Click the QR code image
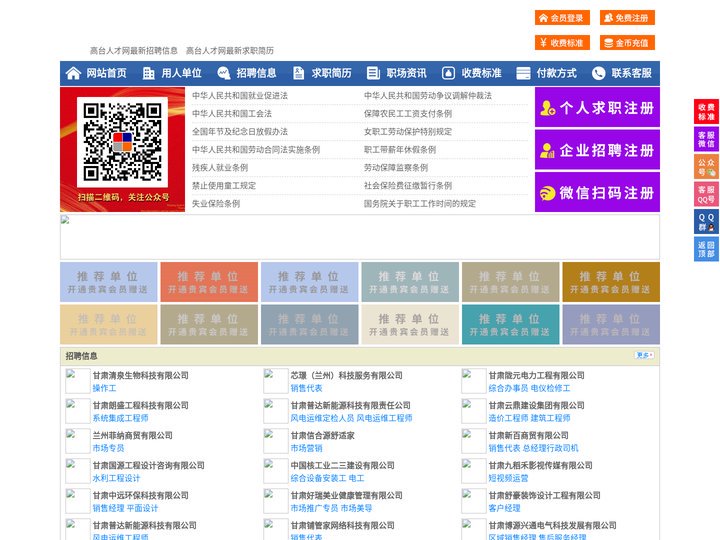 (x=122, y=142)
